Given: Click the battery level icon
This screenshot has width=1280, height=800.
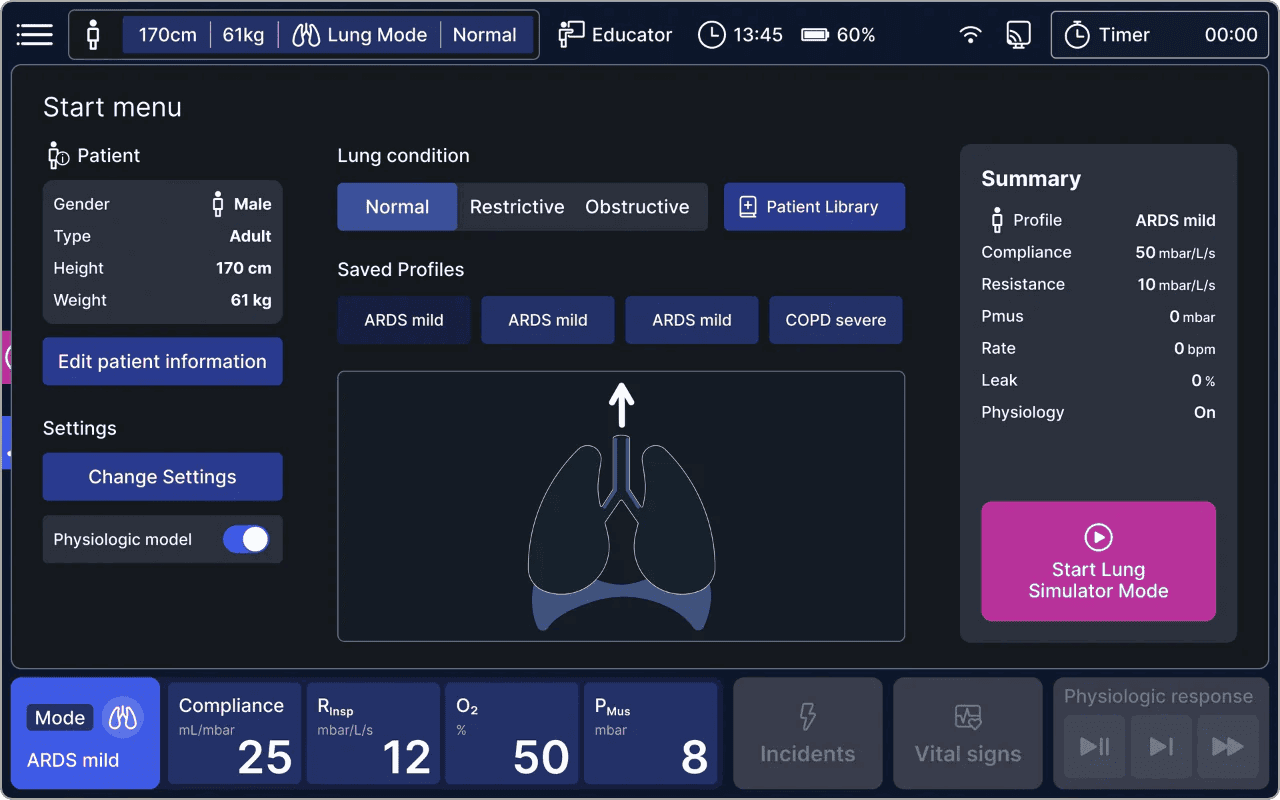Looking at the screenshot, I should pyautogui.click(x=815, y=35).
